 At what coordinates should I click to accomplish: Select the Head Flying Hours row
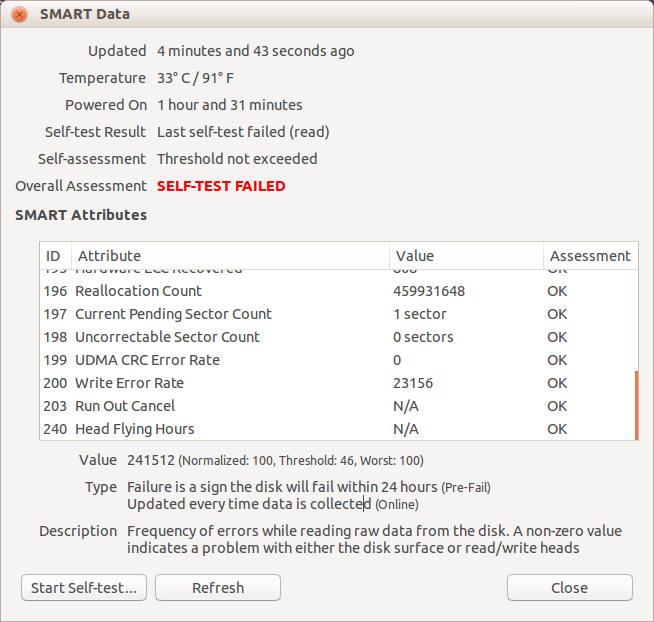[134, 429]
